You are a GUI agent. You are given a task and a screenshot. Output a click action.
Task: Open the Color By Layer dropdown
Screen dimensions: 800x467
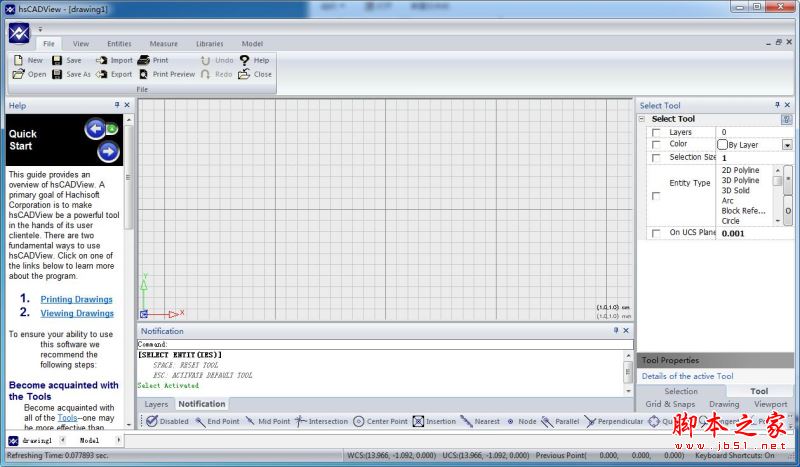click(x=787, y=145)
